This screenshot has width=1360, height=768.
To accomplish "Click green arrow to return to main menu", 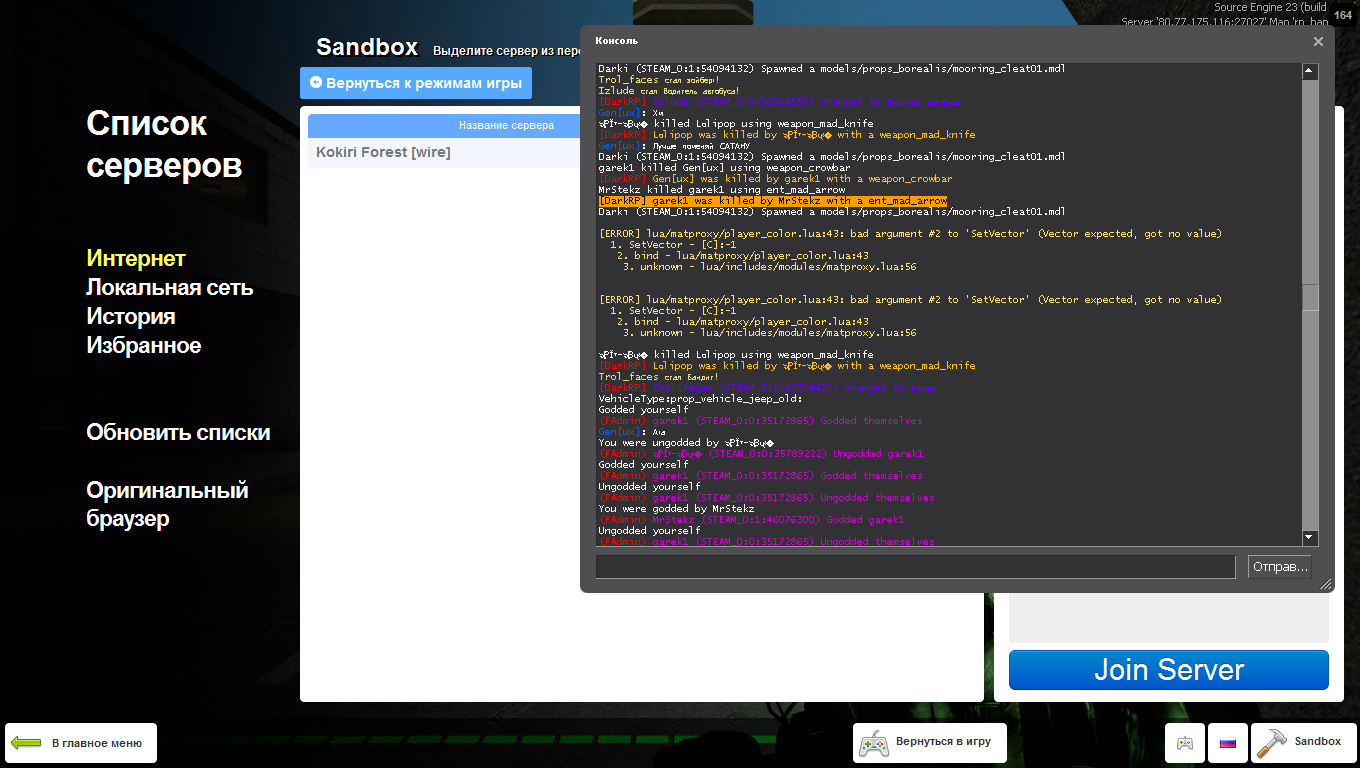I will pos(25,743).
